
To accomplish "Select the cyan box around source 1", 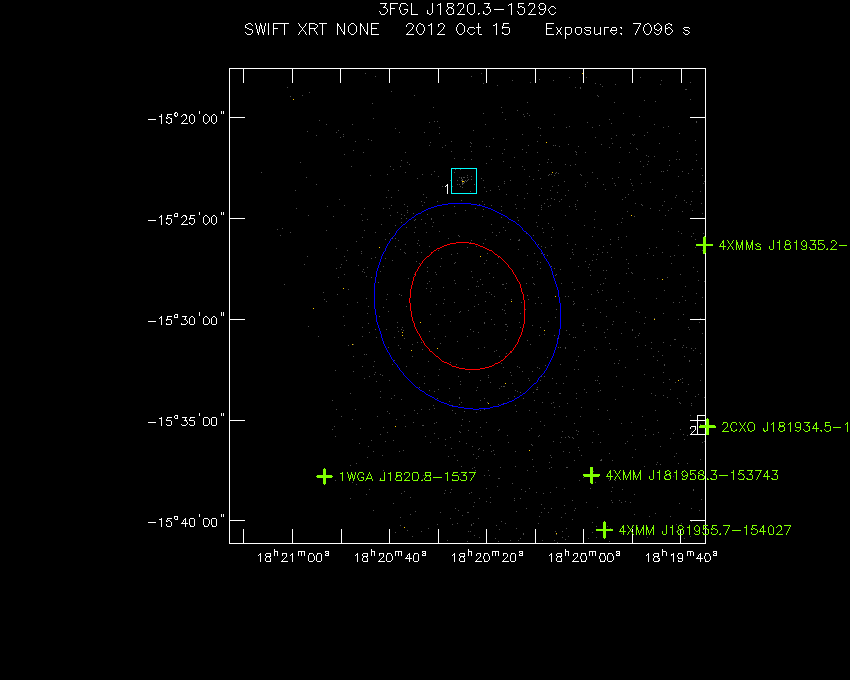I will (464, 181).
